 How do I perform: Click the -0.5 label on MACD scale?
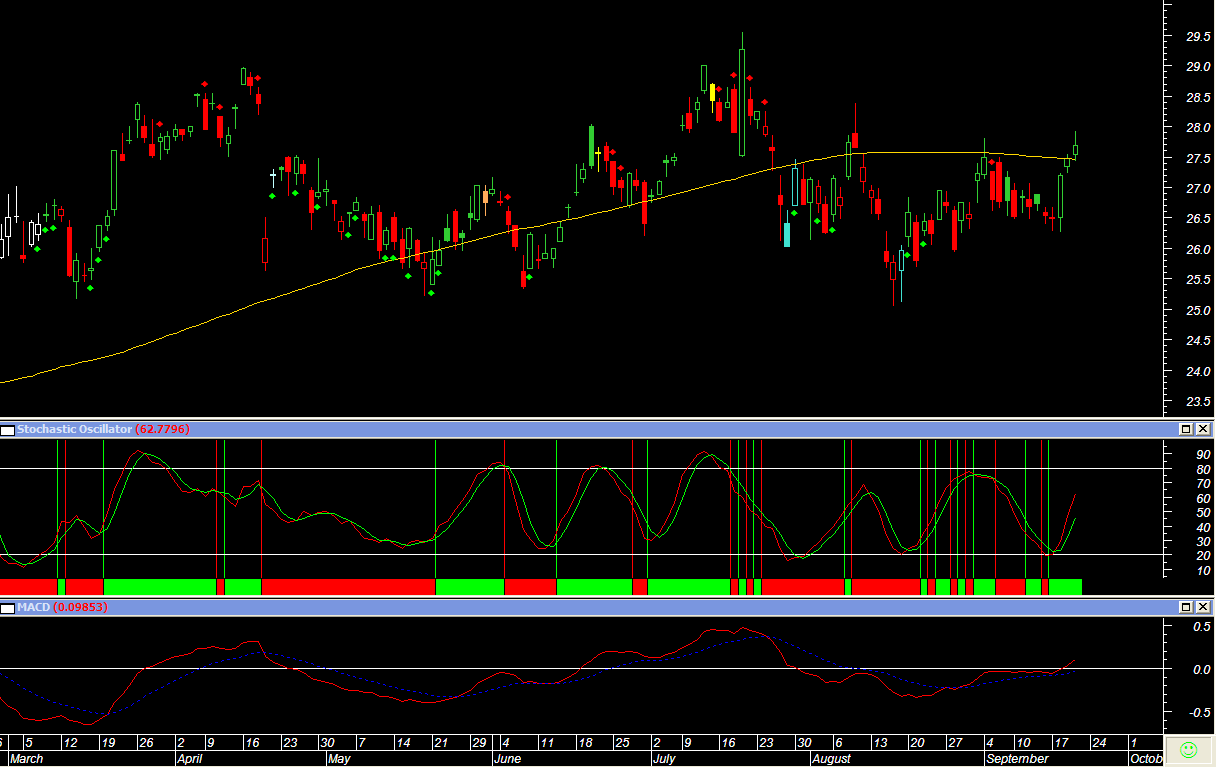click(1199, 712)
